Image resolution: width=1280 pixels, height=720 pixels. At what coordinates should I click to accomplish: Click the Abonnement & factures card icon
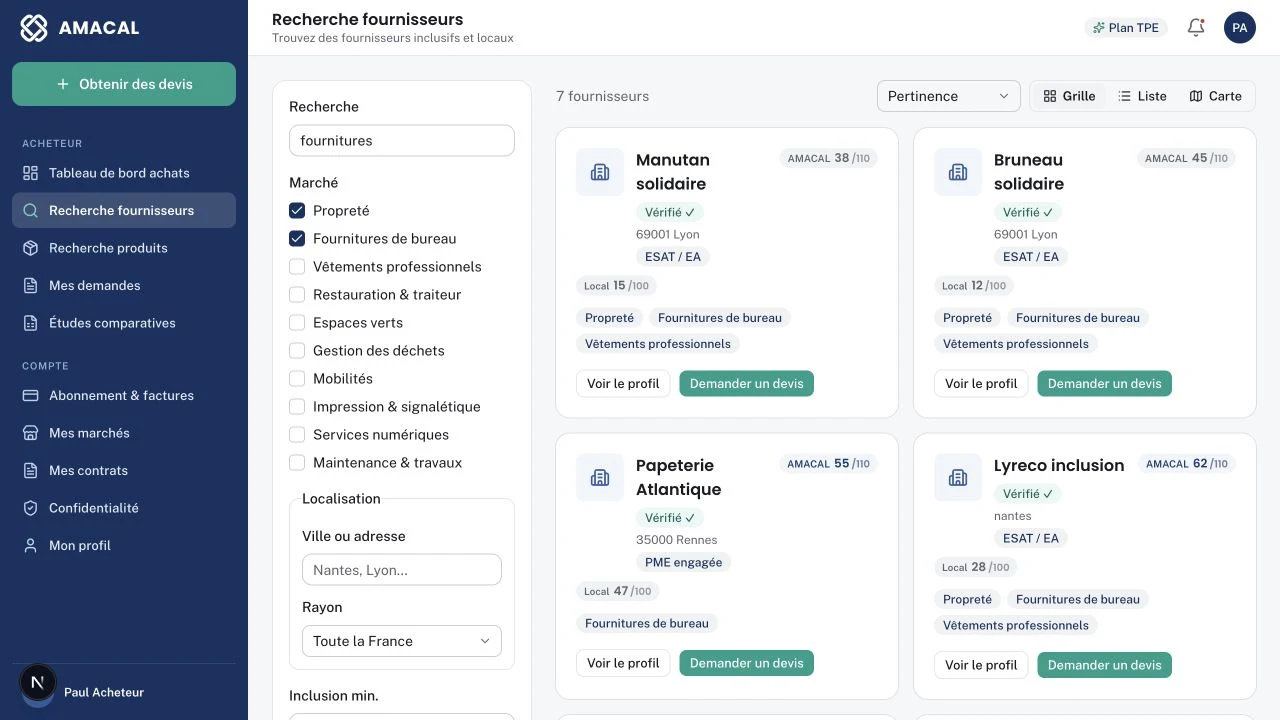click(x=31, y=396)
